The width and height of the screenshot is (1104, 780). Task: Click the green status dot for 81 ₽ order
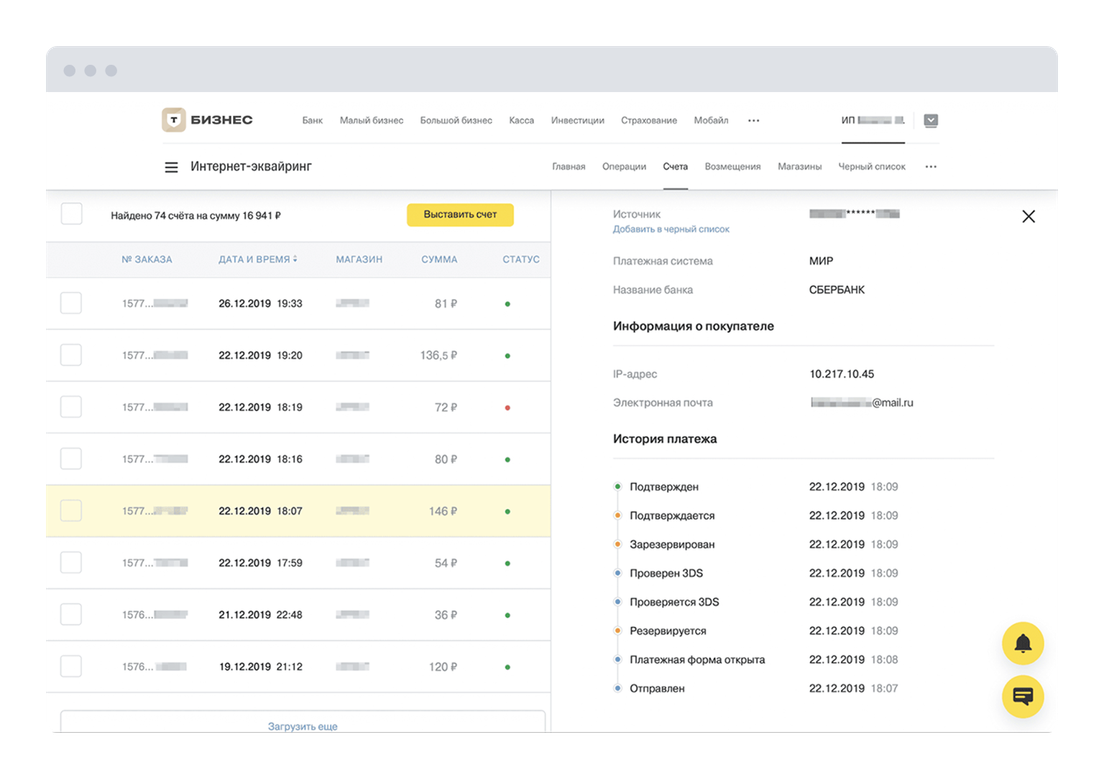(x=507, y=304)
